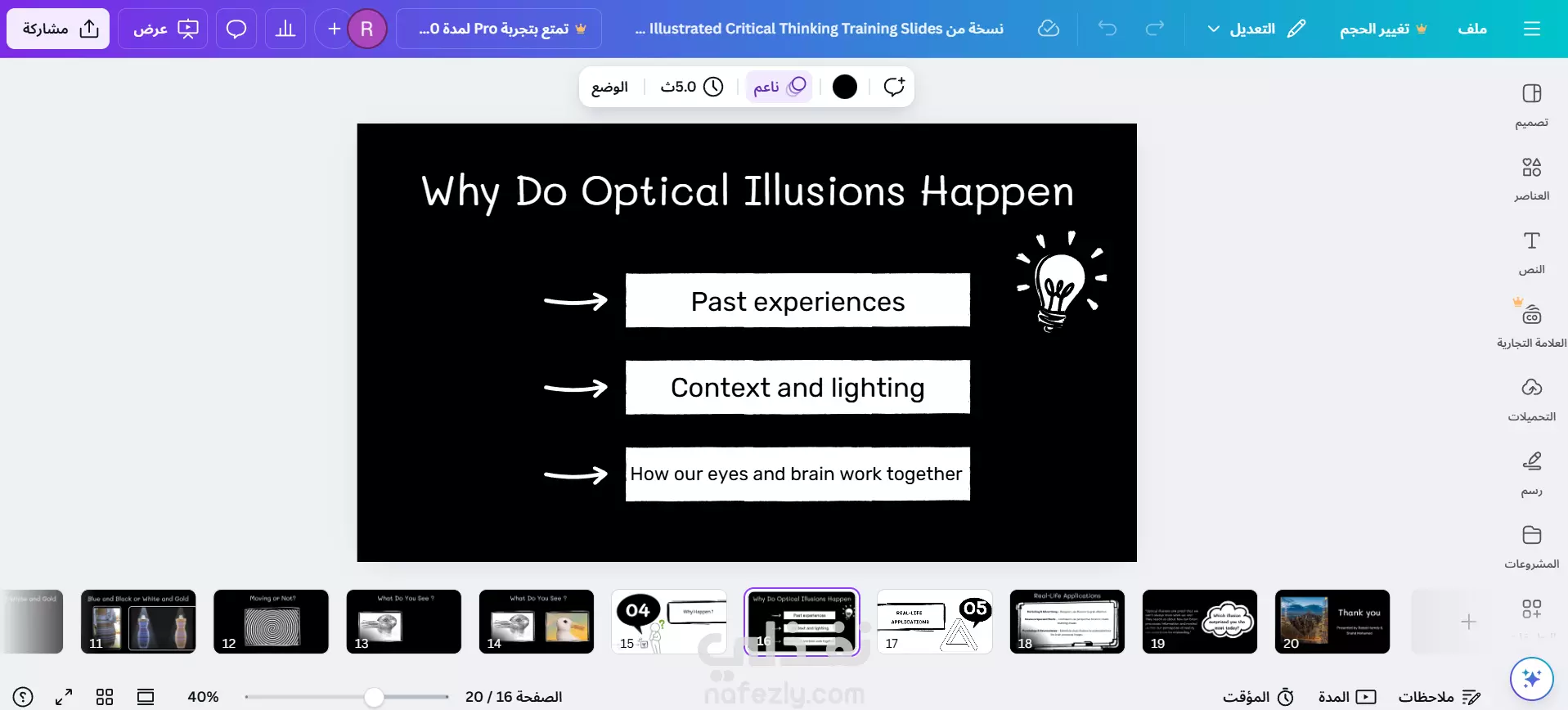Open المدة duration control
This screenshot has width=1568, height=710.
pos(1347,697)
